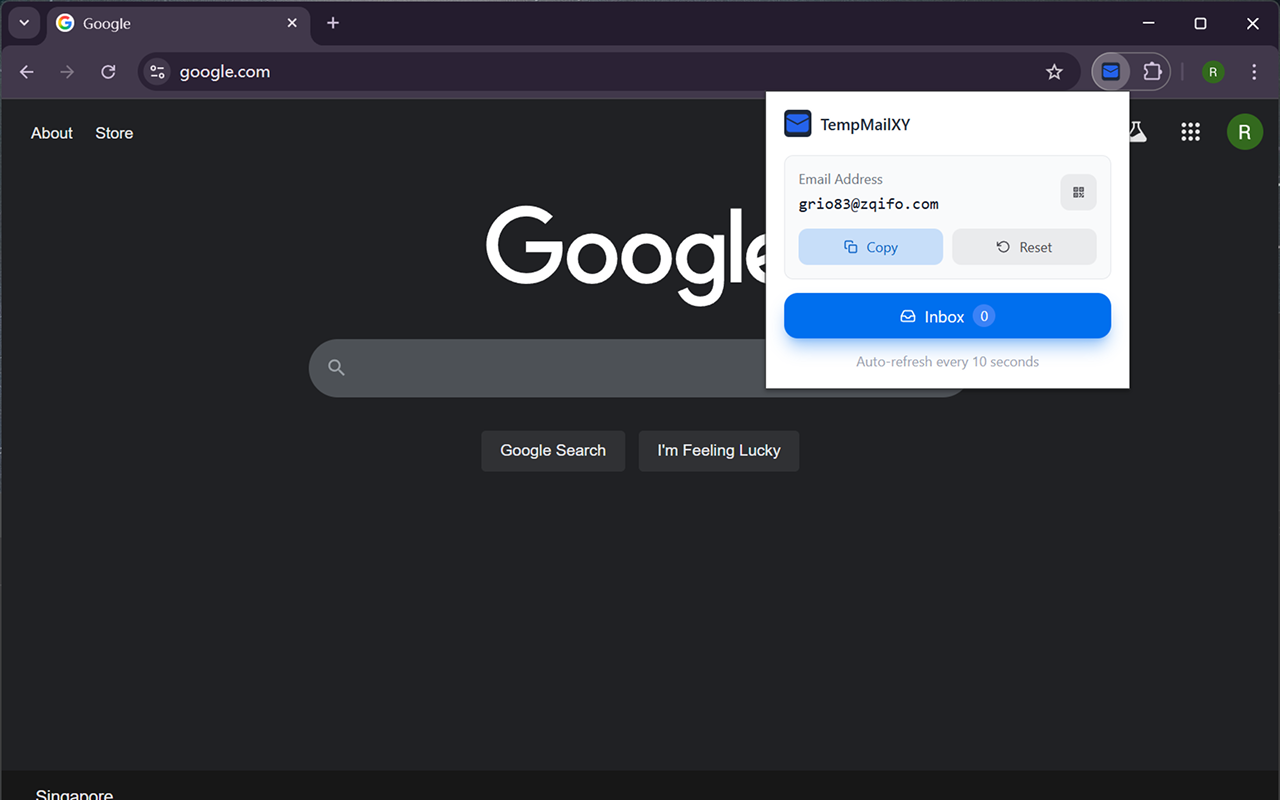Viewport: 1280px width, 800px height.
Task: Close the Google tab
Action: [x=292, y=23]
